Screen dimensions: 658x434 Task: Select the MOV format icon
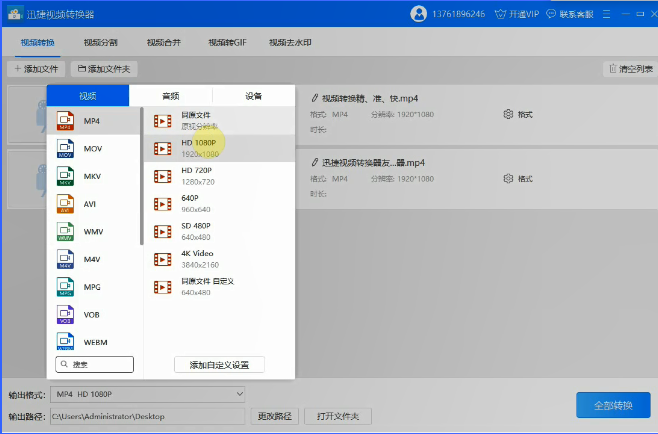coord(65,149)
